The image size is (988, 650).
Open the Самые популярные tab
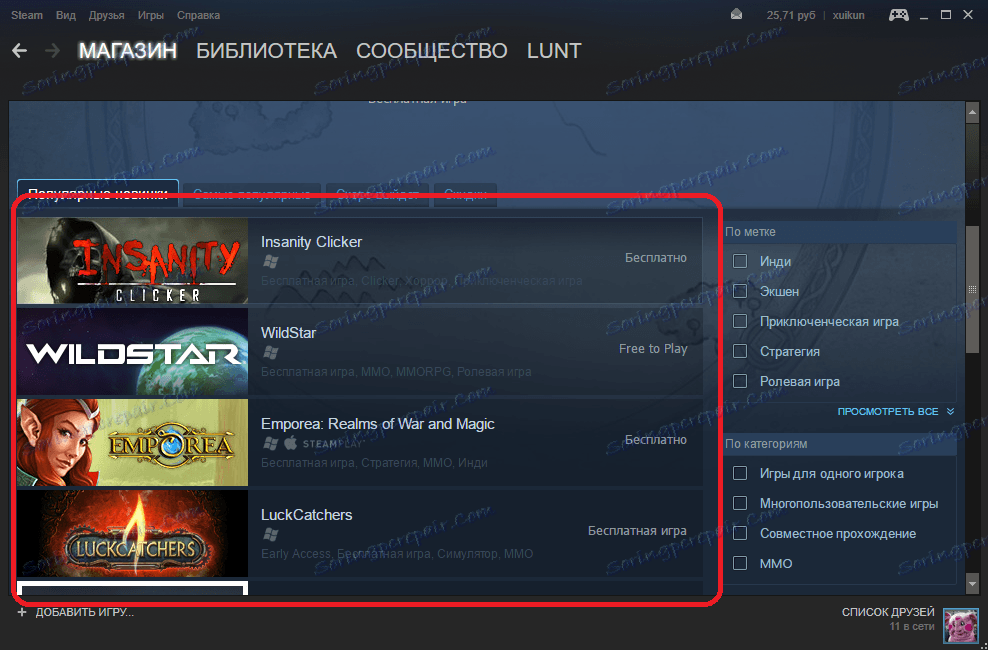click(250, 194)
